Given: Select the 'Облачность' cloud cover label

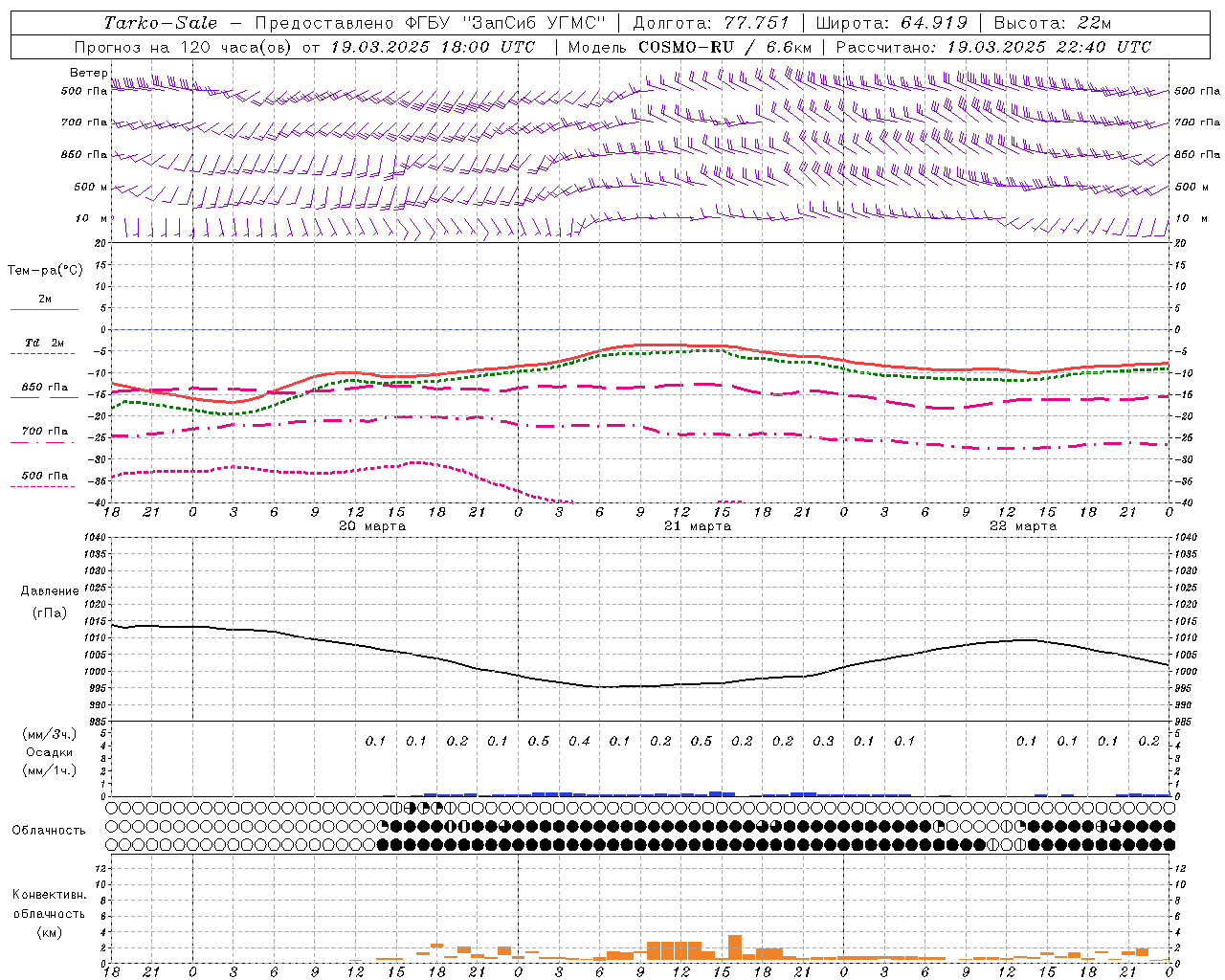Looking at the screenshot, I should point(49,830).
